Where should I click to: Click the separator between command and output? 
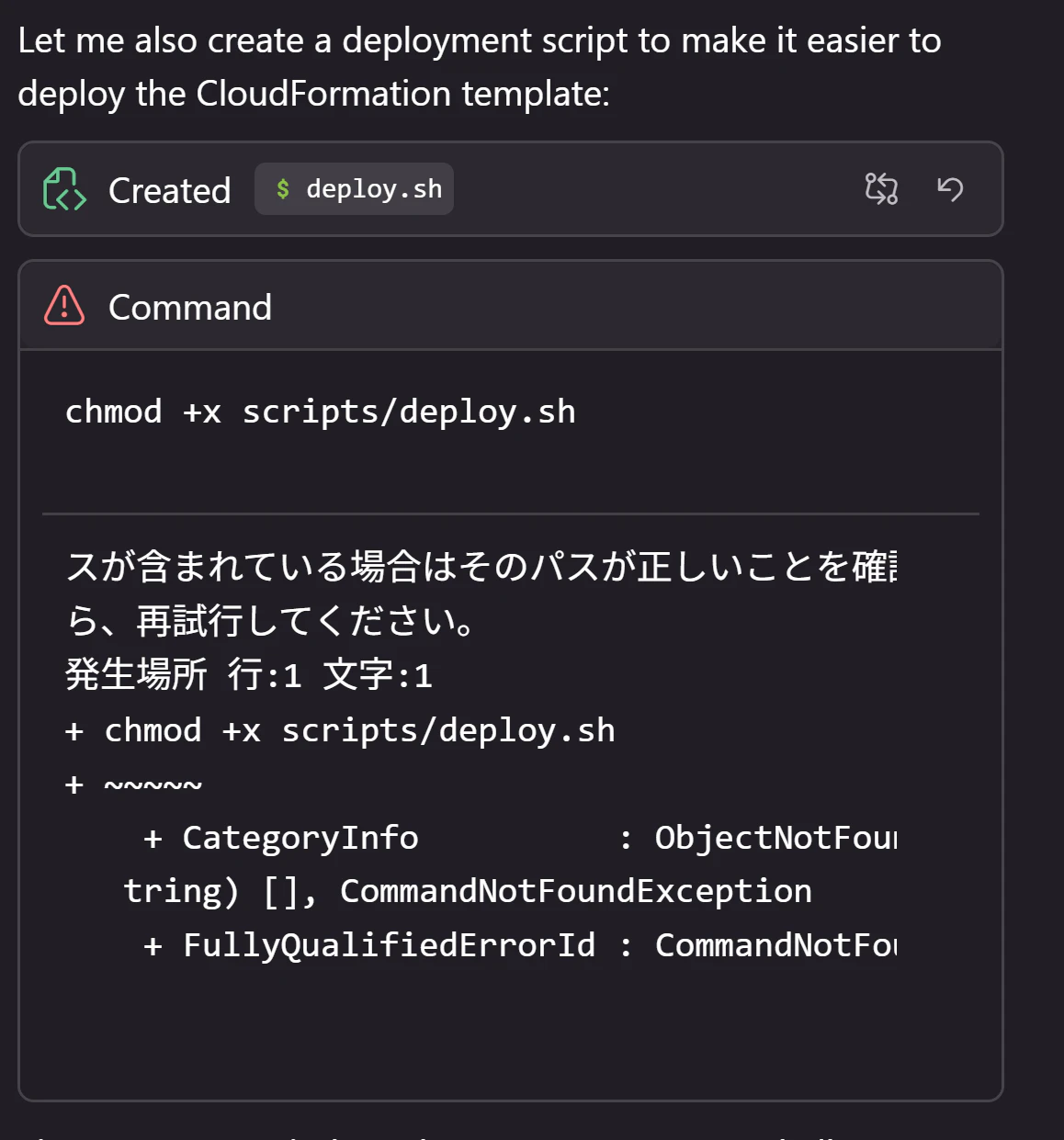[x=511, y=514]
